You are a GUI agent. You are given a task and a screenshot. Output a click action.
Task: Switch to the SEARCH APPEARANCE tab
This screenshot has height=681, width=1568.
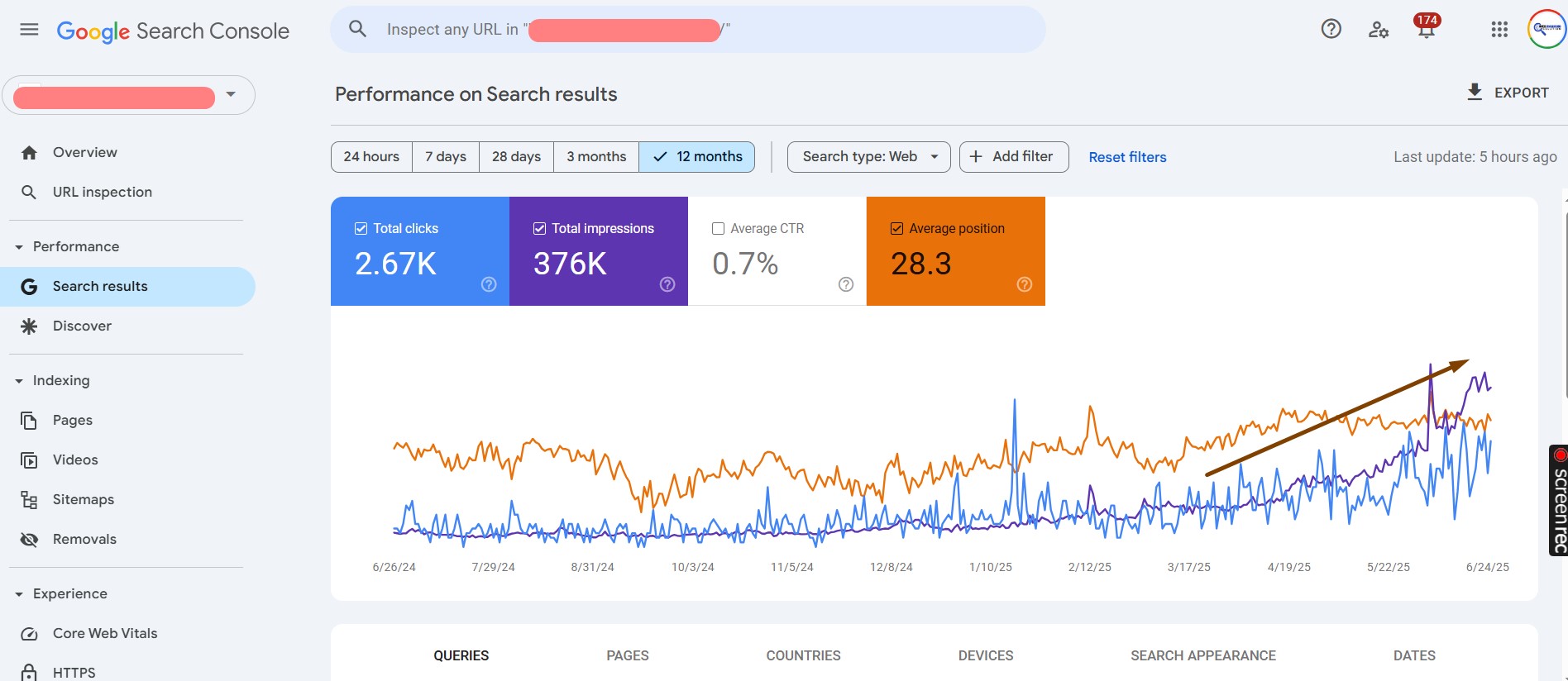pos(1203,655)
